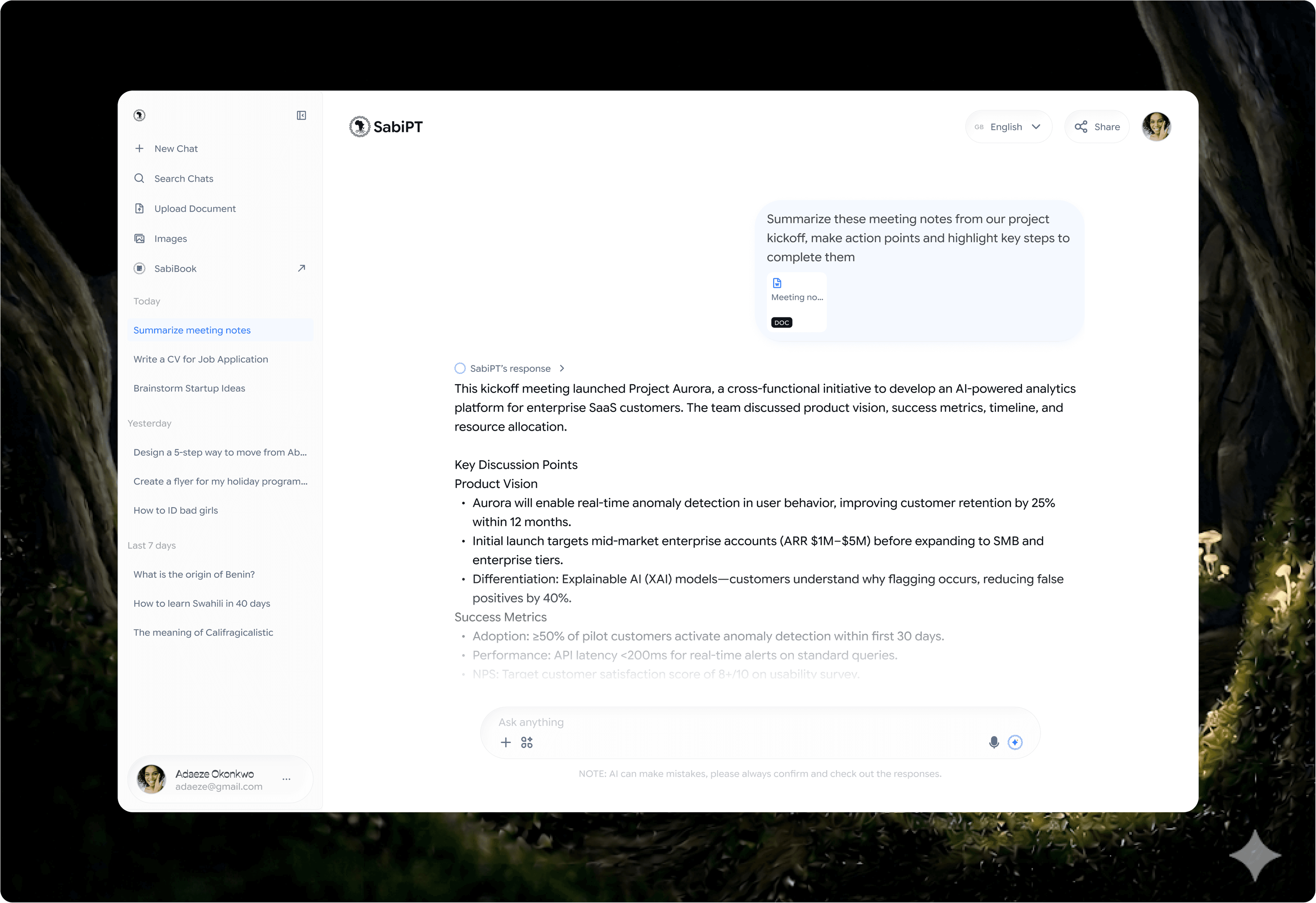
Task: Open Create a flyer for my holiday program chat
Action: [220, 481]
